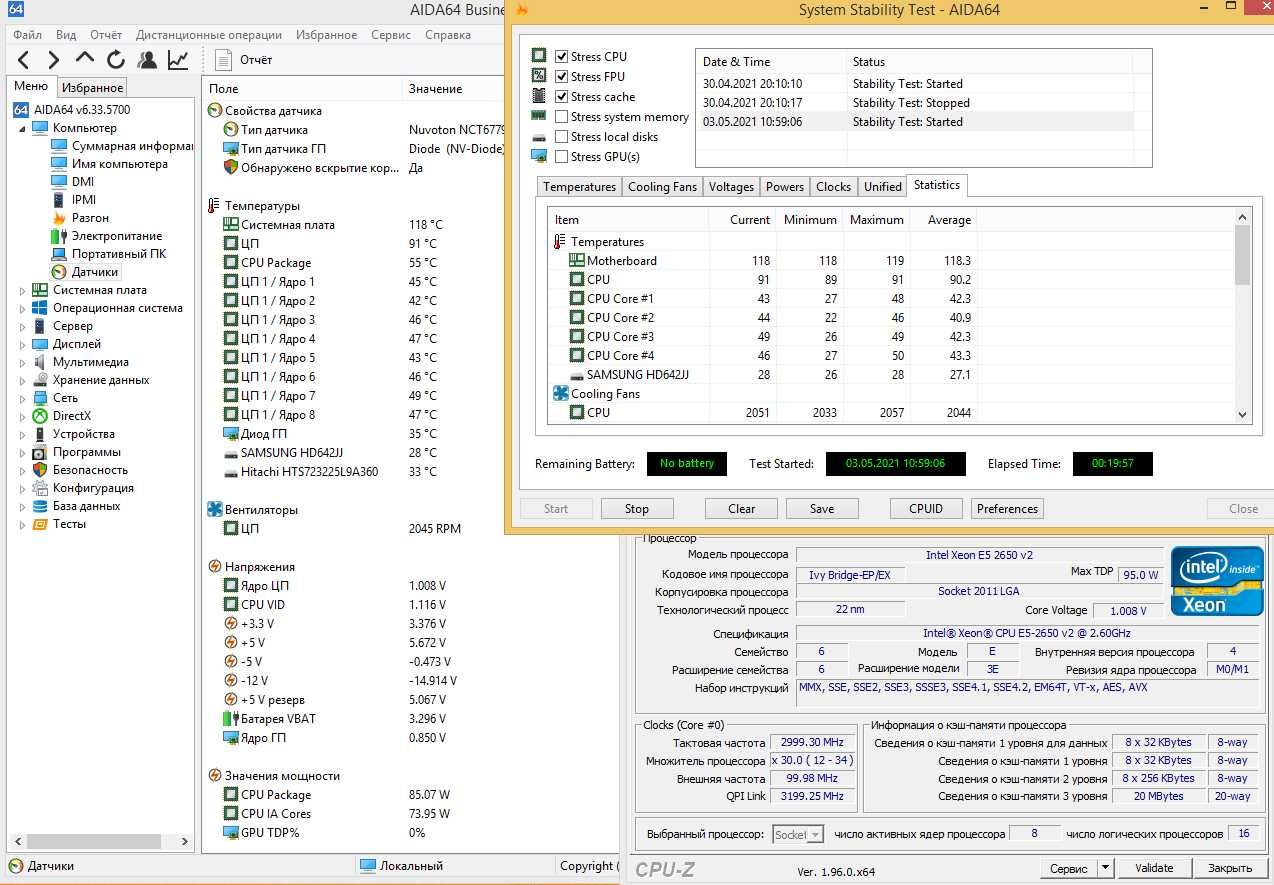
Task: Click the graph chart toolbar icon
Action: pyautogui.click(x=178, y=60)
